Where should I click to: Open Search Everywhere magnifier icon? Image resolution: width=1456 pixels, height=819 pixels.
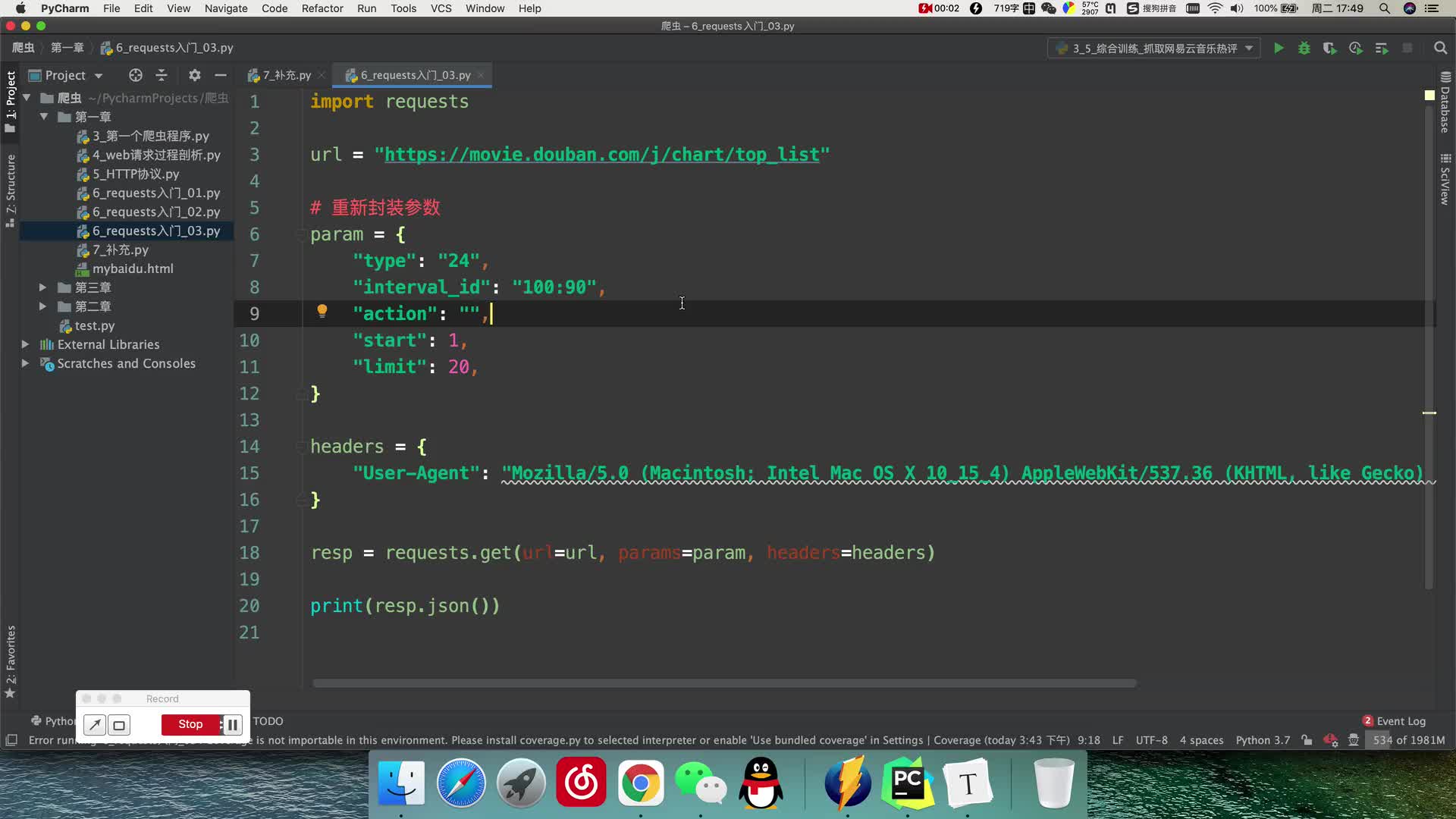tap(1440, 49)
